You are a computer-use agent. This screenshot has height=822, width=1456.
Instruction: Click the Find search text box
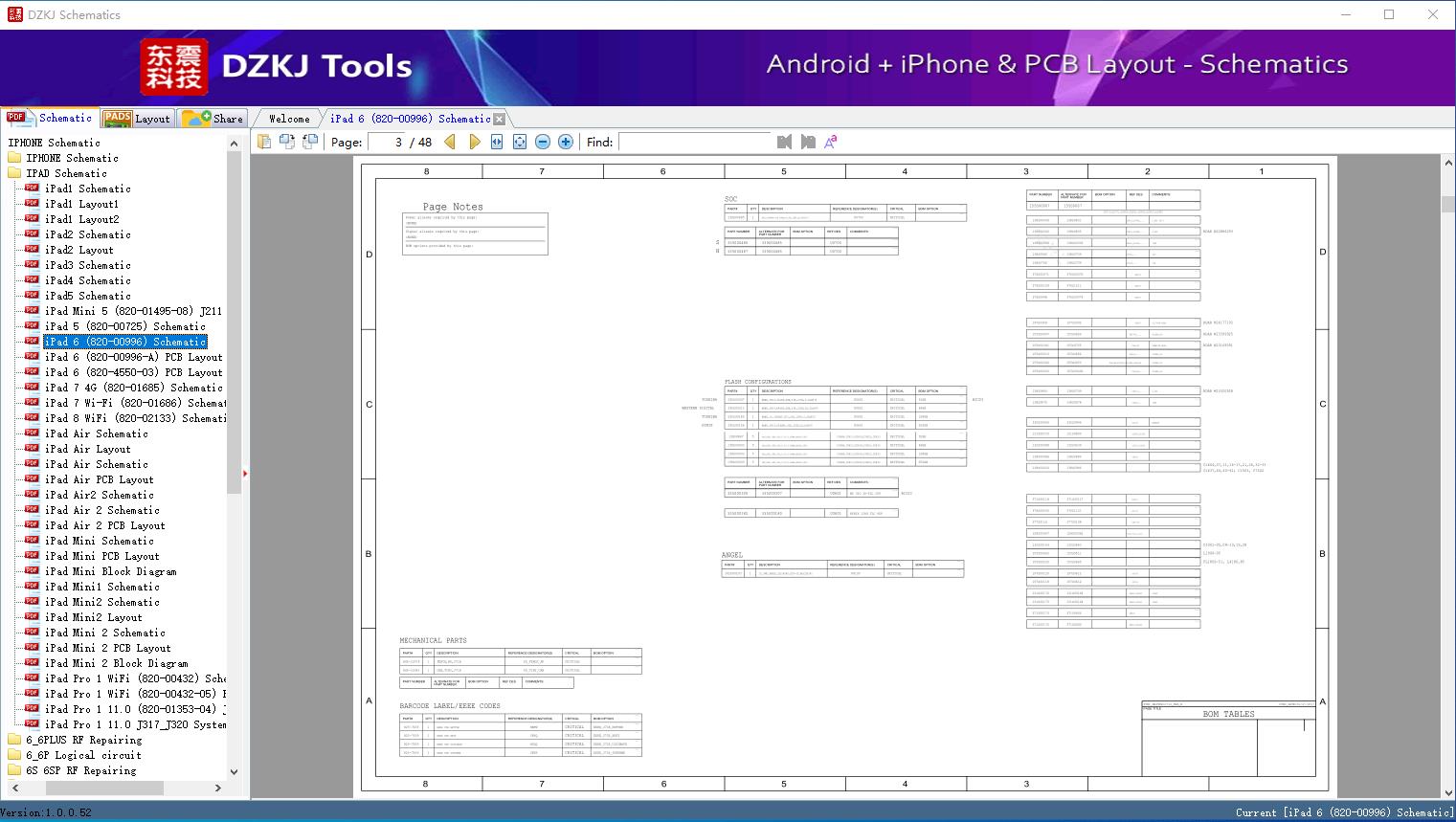tap(694, 142)
